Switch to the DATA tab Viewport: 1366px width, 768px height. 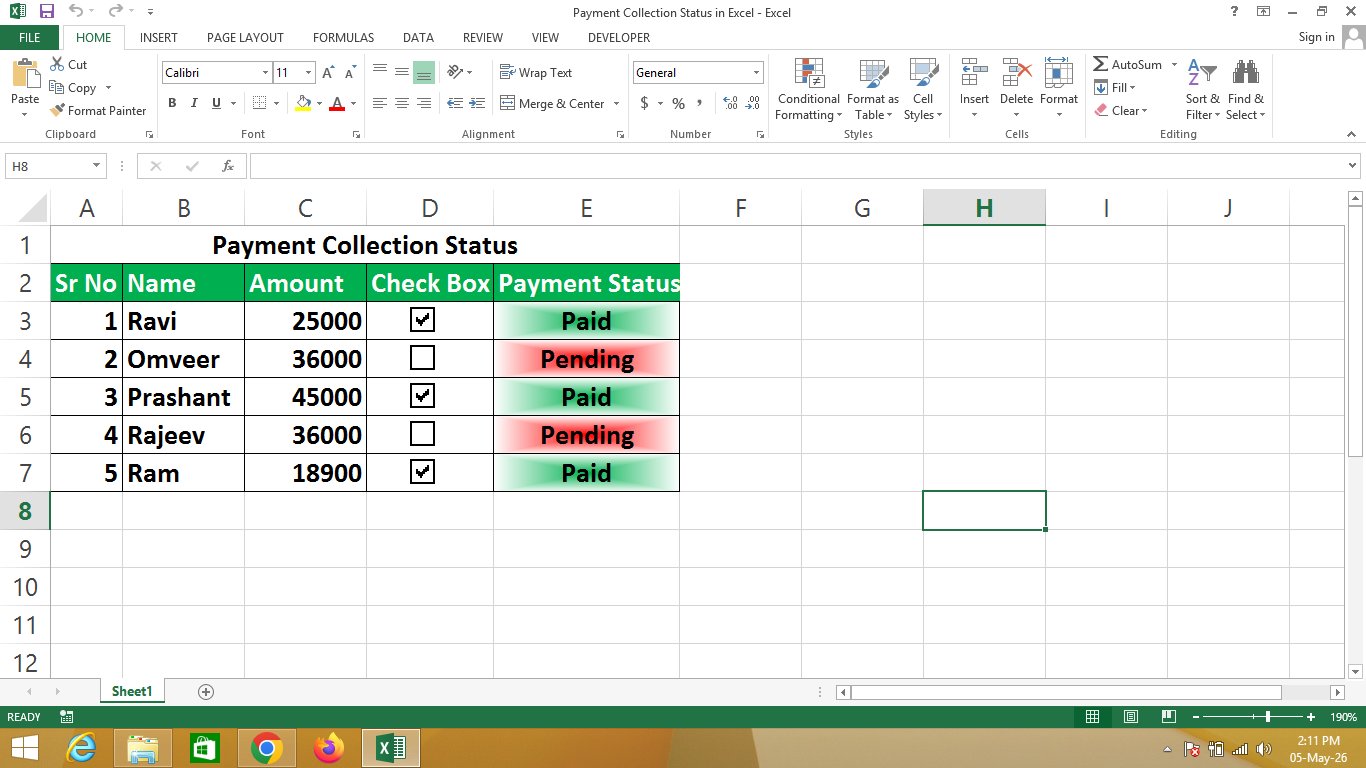click(418, 38)
